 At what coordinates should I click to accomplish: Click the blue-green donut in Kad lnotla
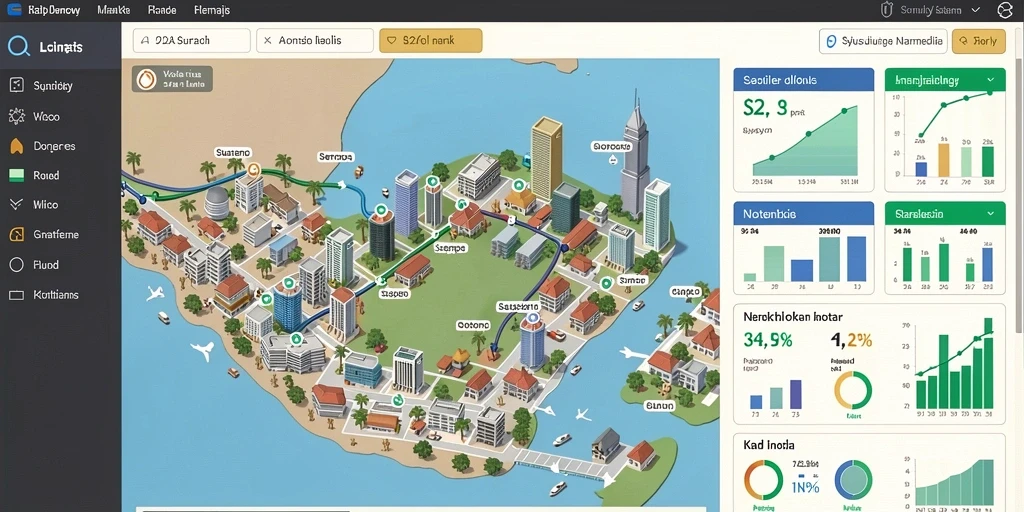(x=853, y=480)
